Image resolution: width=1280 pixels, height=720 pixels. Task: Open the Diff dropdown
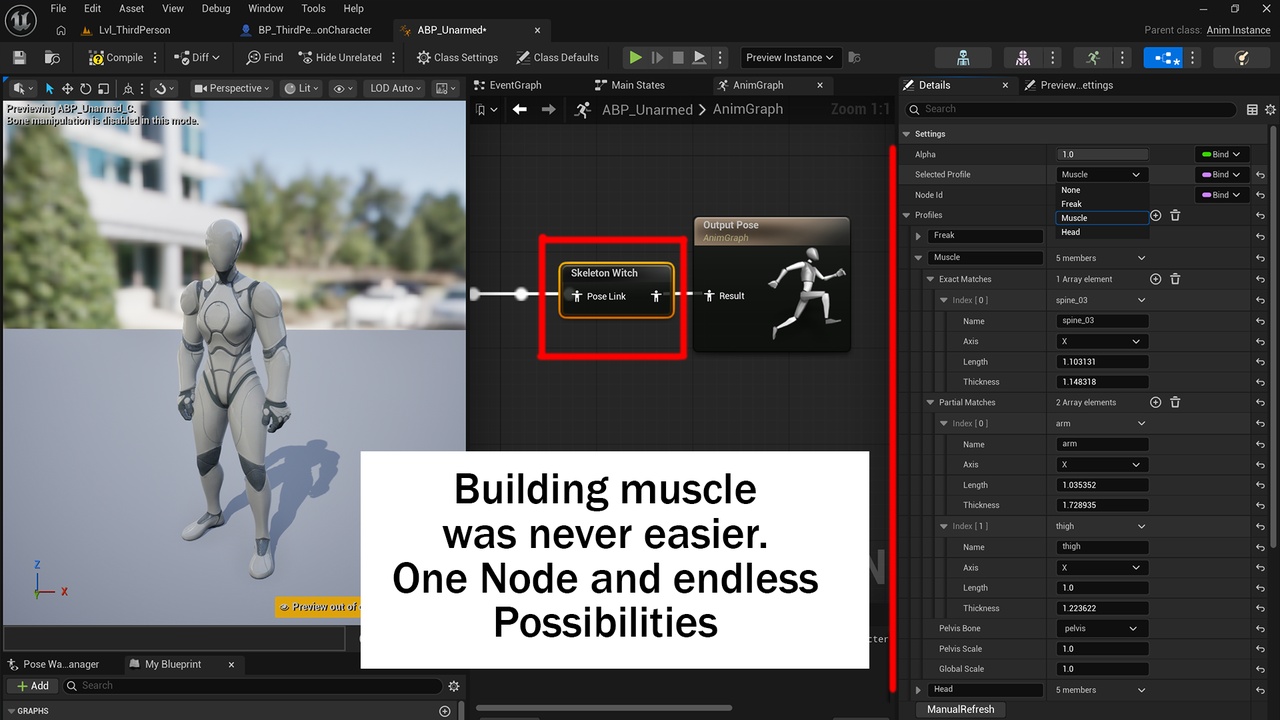point(197,58)
